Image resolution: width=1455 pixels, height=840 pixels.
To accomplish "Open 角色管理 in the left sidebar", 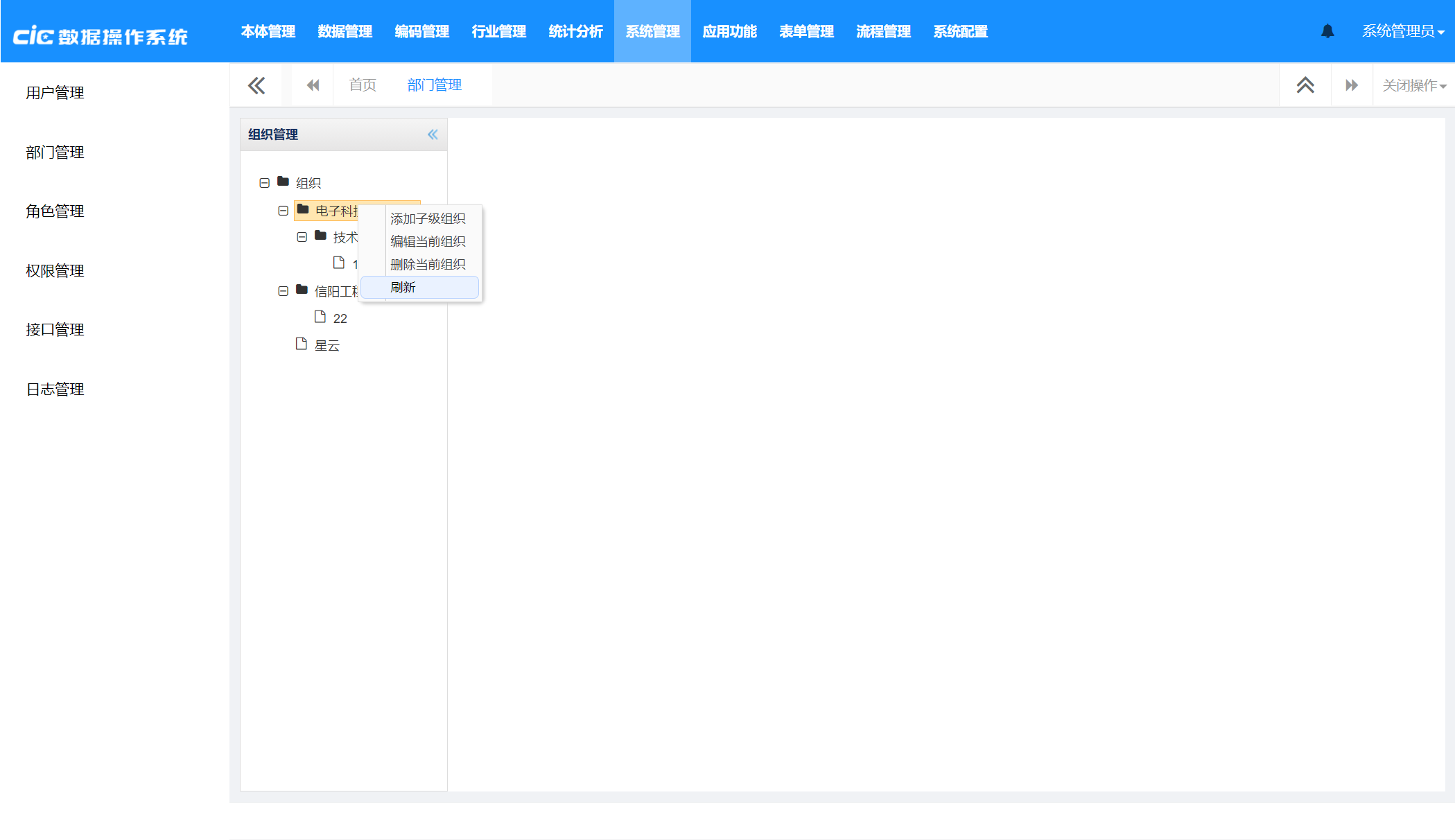I will pyautogui.click(x=55, y=211).
